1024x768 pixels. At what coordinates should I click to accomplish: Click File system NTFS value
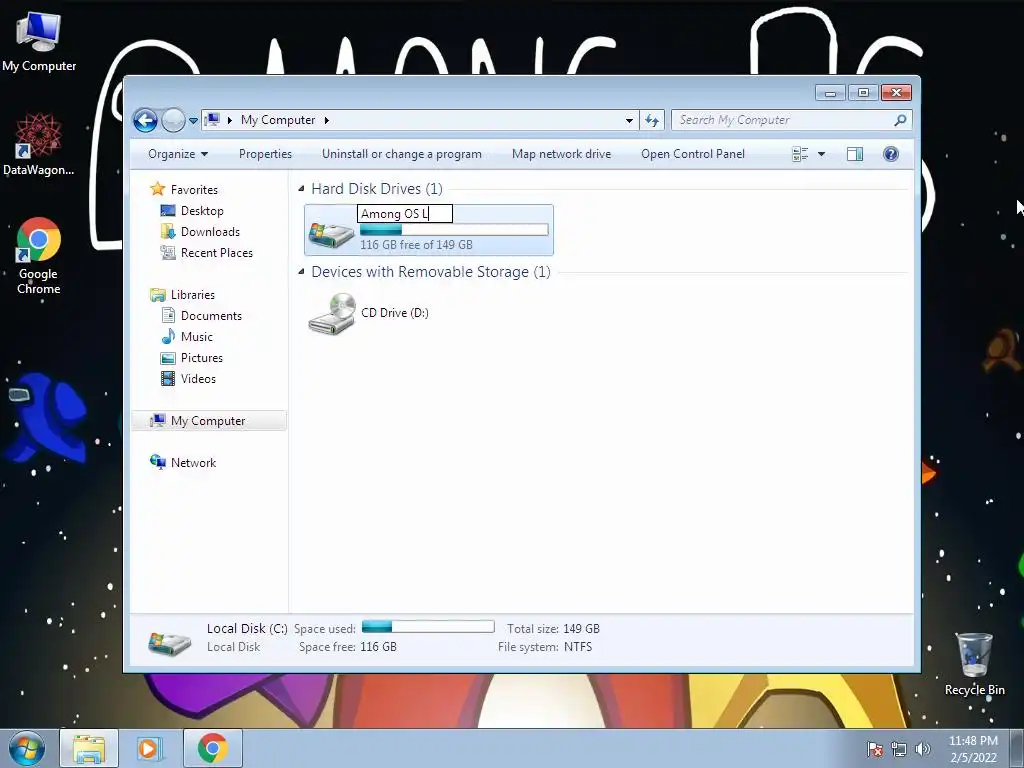(578, 647)
